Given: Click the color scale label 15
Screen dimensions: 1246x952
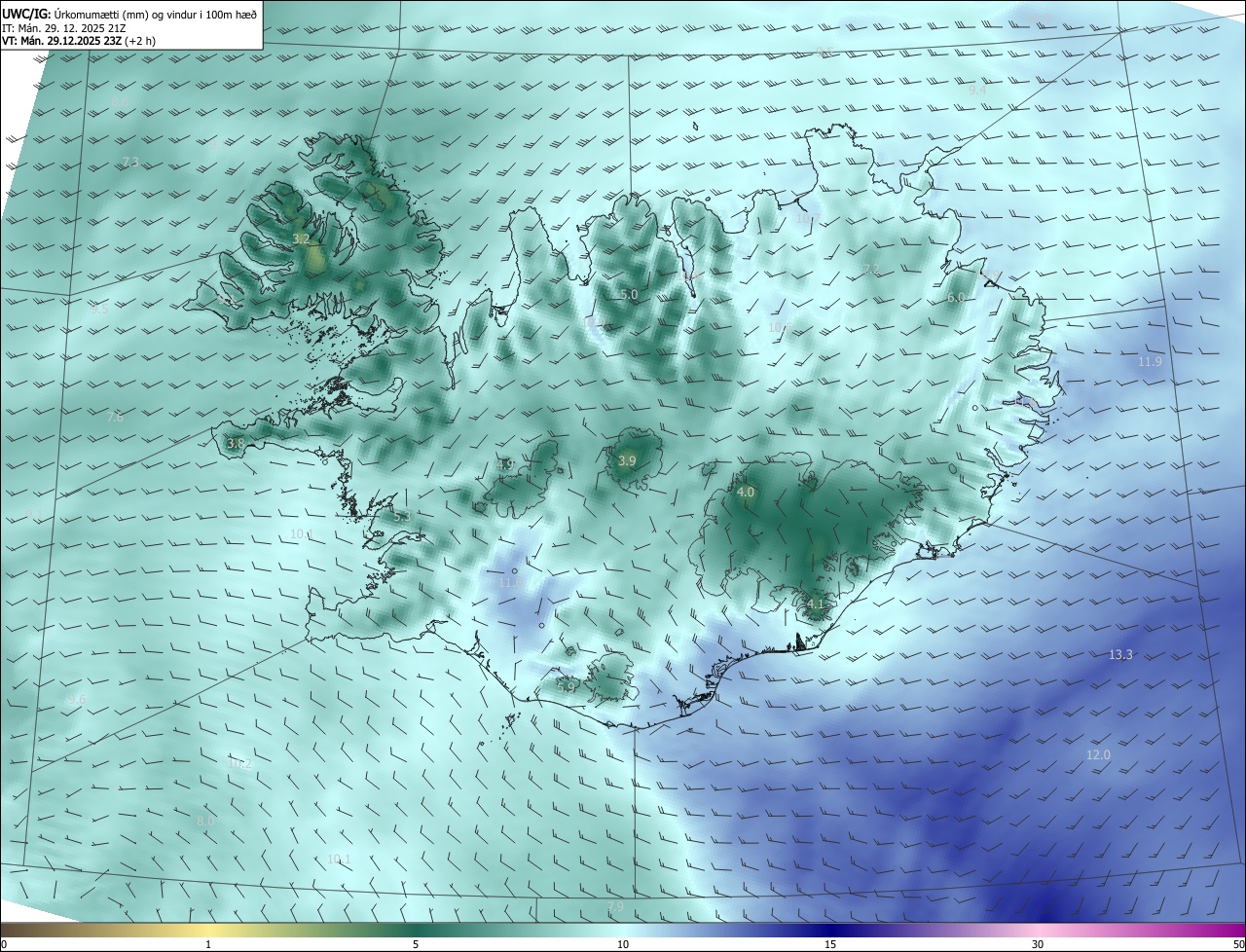Looking at the screenshot, I should tap(830, 945).
